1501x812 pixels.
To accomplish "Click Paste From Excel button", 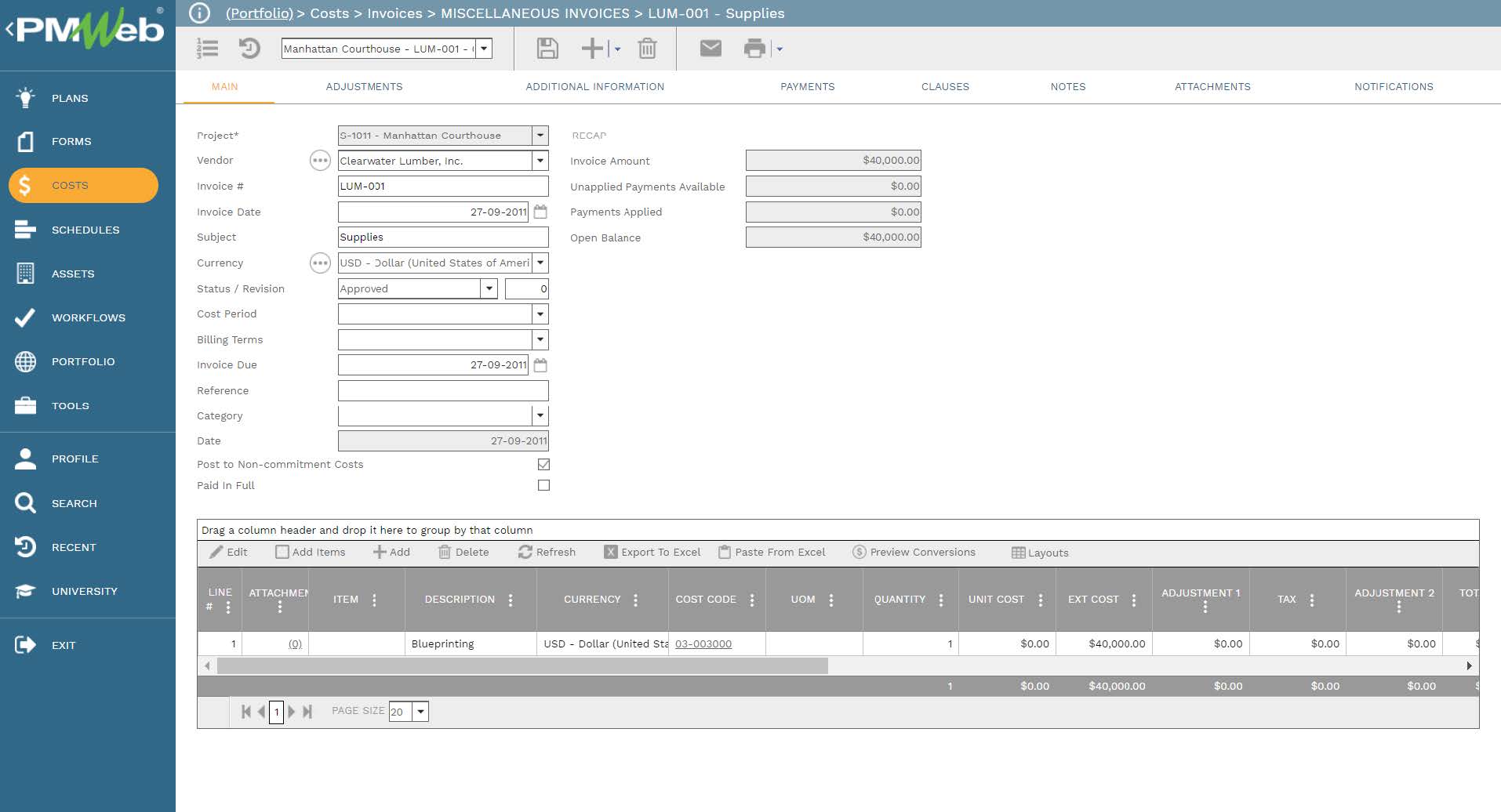I will tap(772, 552).
